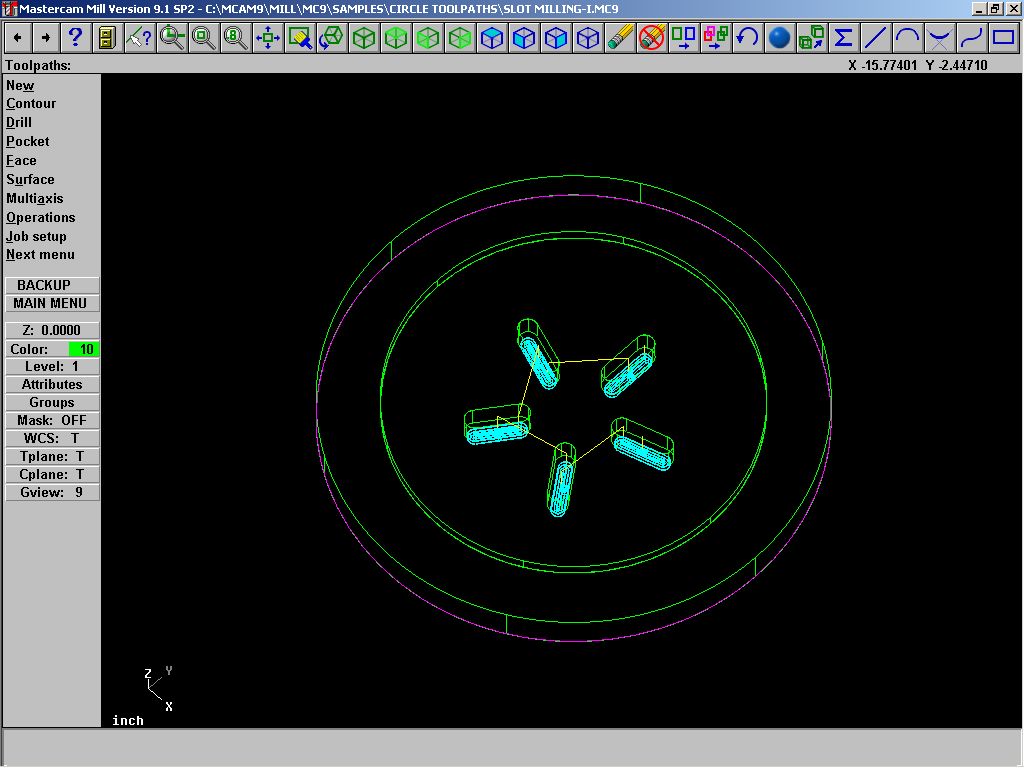Select the Create spline tool icon
The height and width of the screenshot is (768, 1024).
pyautogui.click(x=972, y=38)
